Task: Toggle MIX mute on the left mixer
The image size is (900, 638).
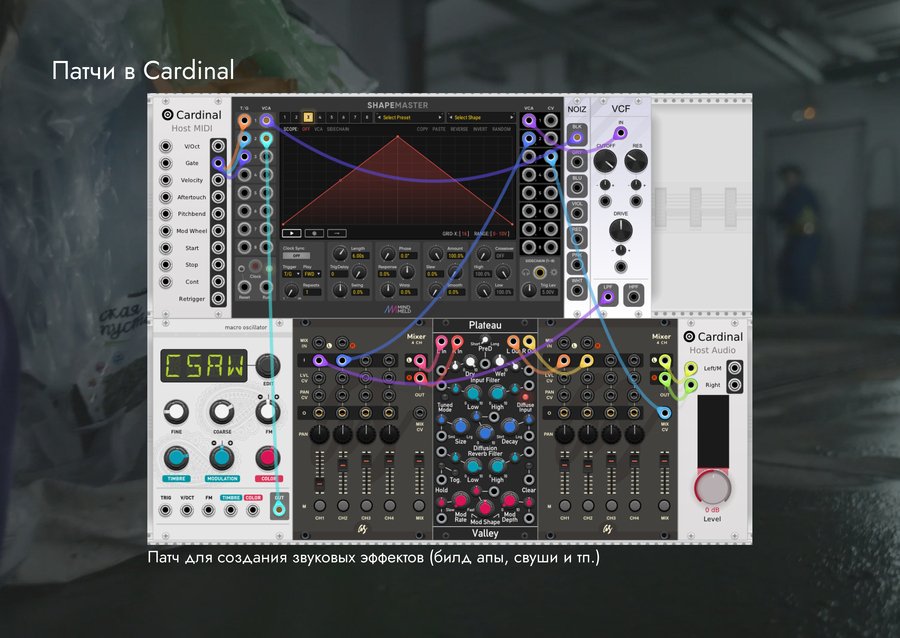Action: [419, 505]
